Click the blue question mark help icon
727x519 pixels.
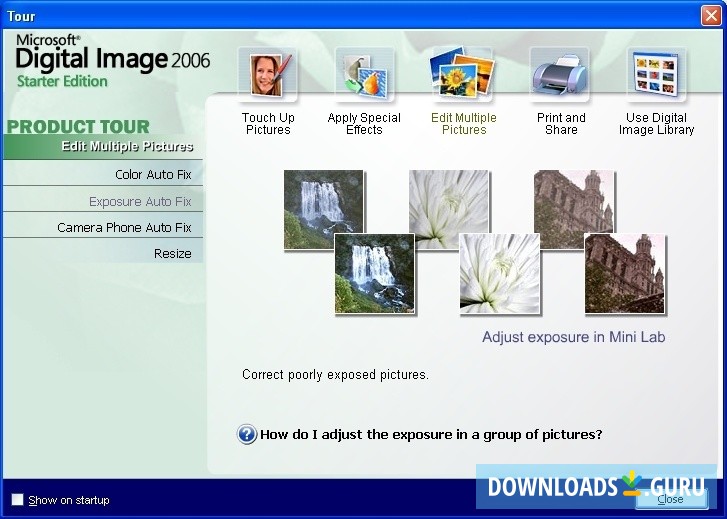[247, 435]
